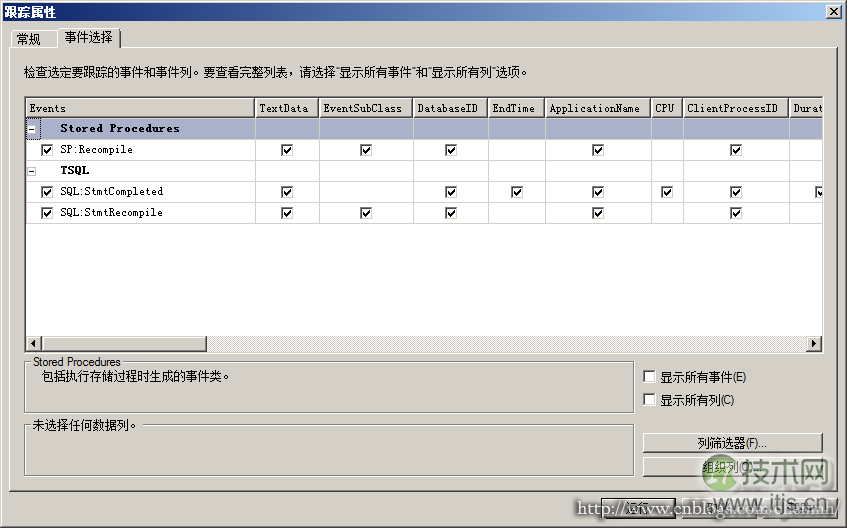Toggle ApplicationName for SP:Recompile
The width and height of the screenshot is (847, 528).
(597, 150)
